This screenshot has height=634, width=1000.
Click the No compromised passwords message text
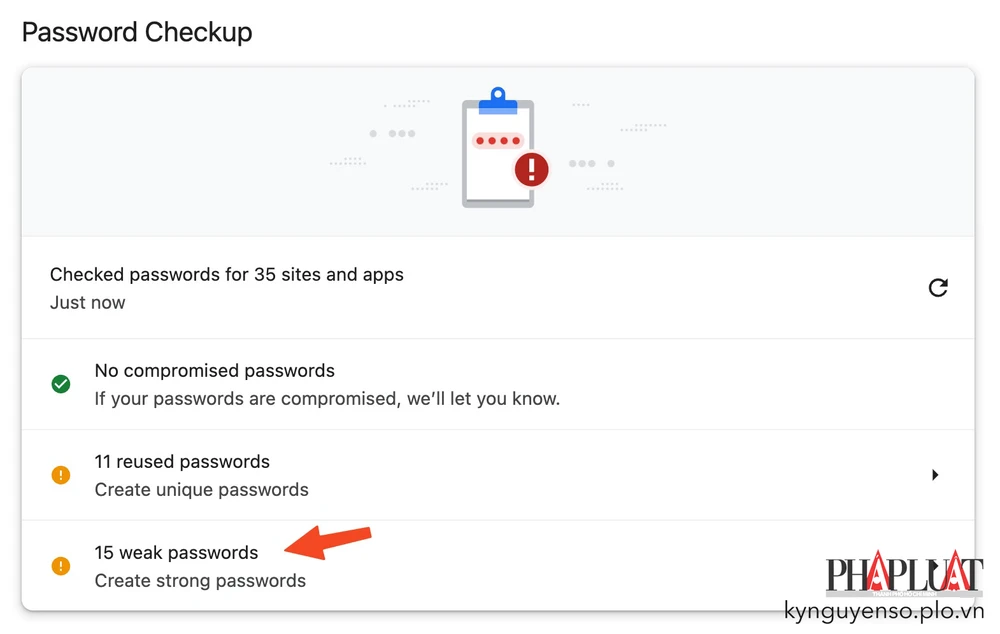click(x=214, y=370)
